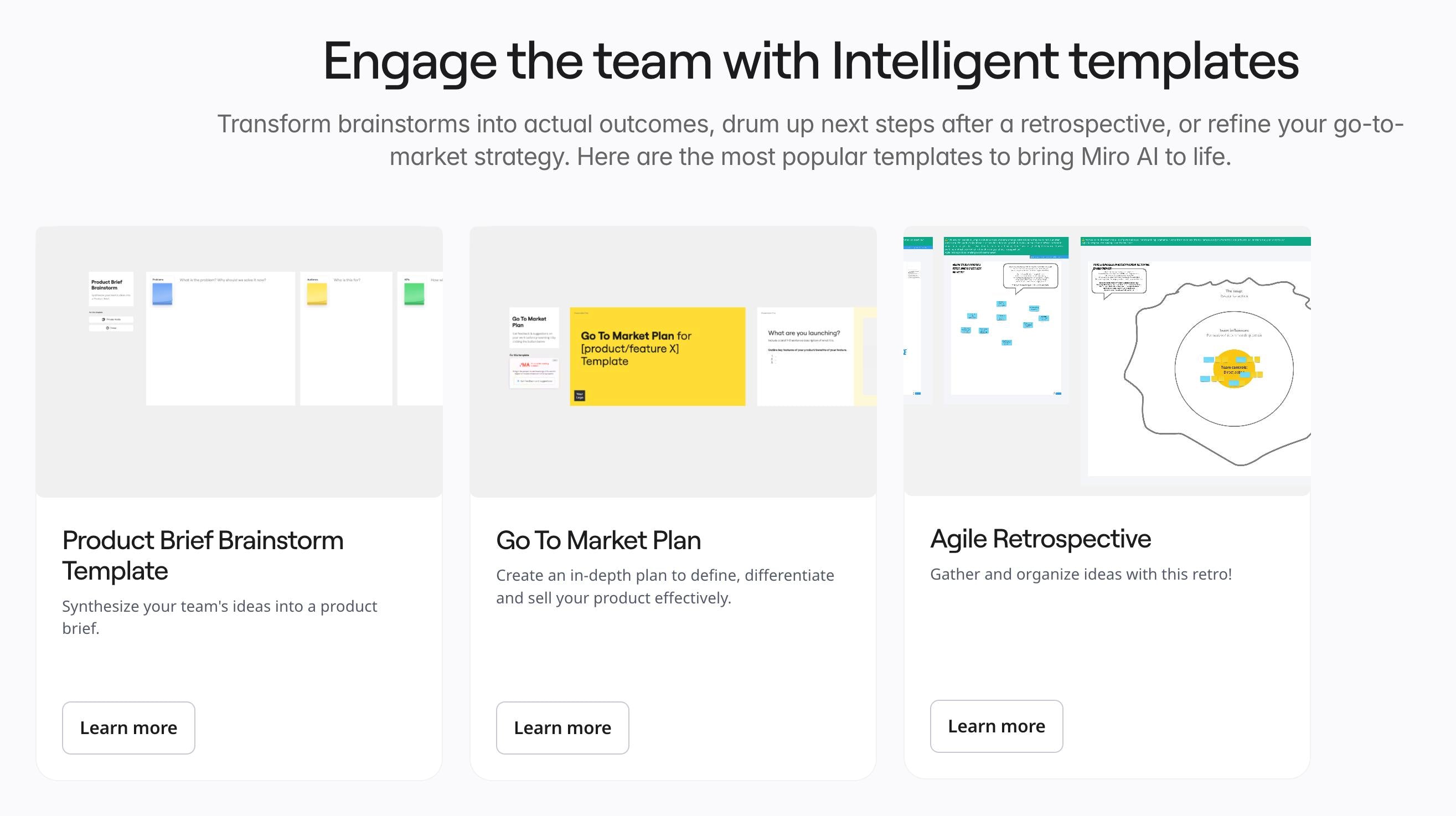This screenshot has width=1456, height=816.
Task: Click the yellow Team controls circle in retro diagram
Action: click(1234, 370)
